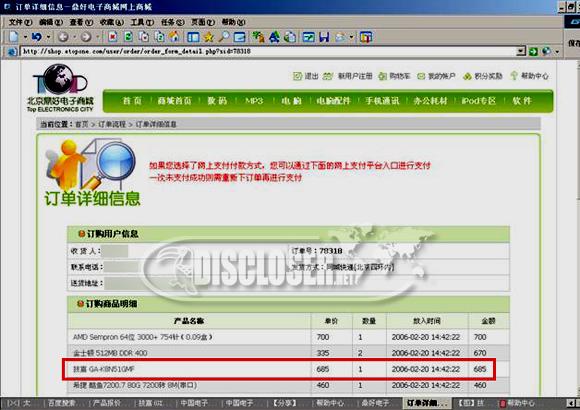
Task: Open the 帮助 menu in the menu bar
Action: (233, 22)
